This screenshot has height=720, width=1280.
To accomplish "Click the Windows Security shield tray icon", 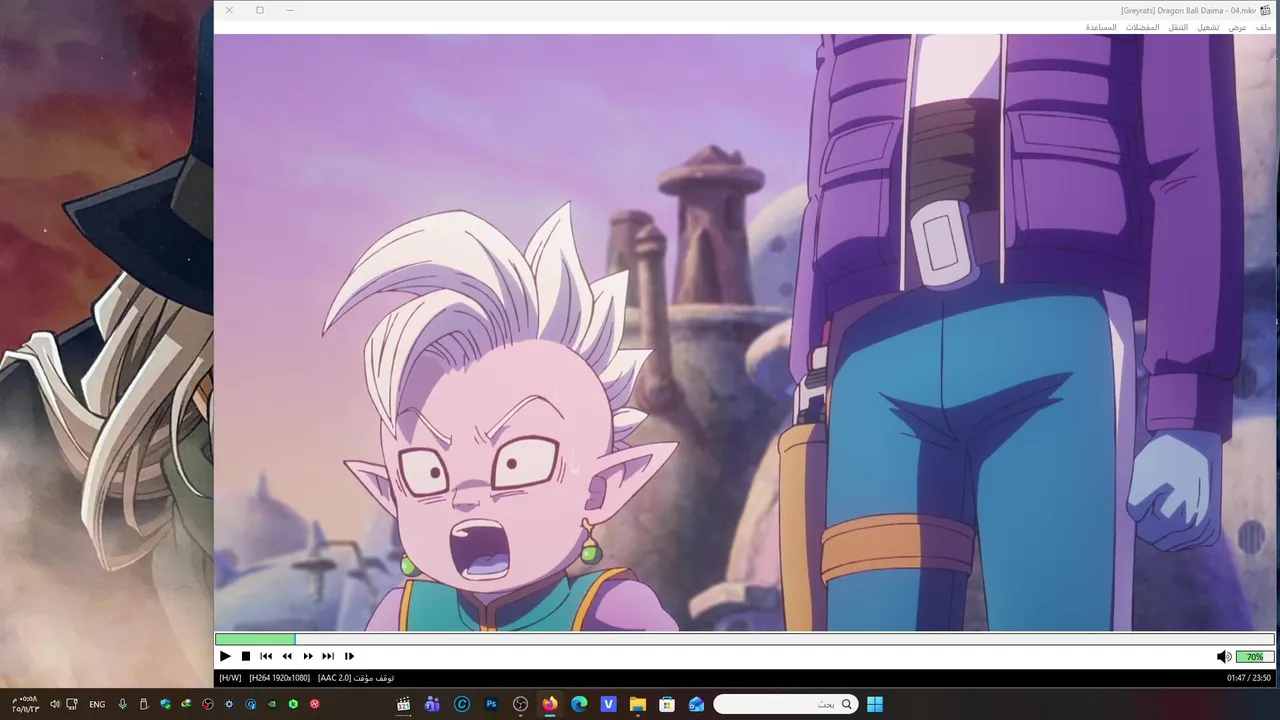I will 165,704.
